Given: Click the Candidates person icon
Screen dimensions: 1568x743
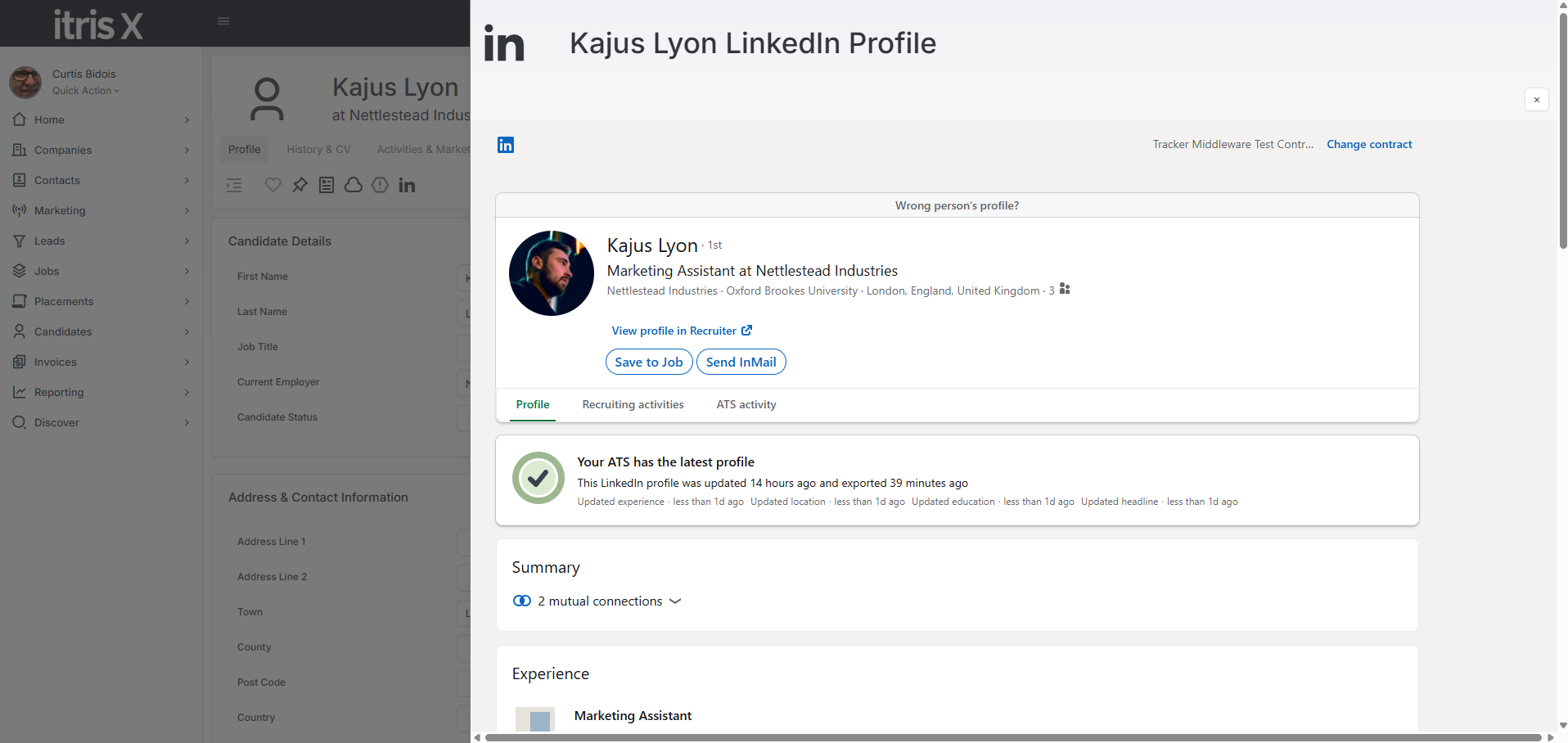Looking at the screenshot, I should pyautogui.click(x=20, y=331).
